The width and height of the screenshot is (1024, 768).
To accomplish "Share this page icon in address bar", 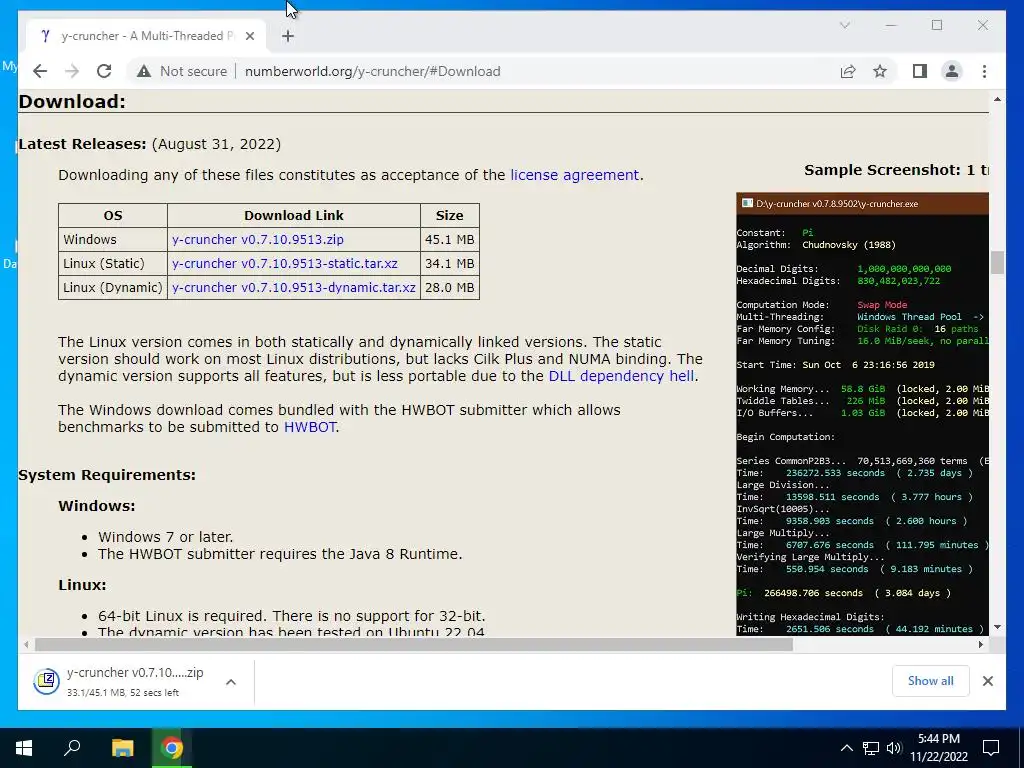I will pyautogui.click(x=848, y=71).
